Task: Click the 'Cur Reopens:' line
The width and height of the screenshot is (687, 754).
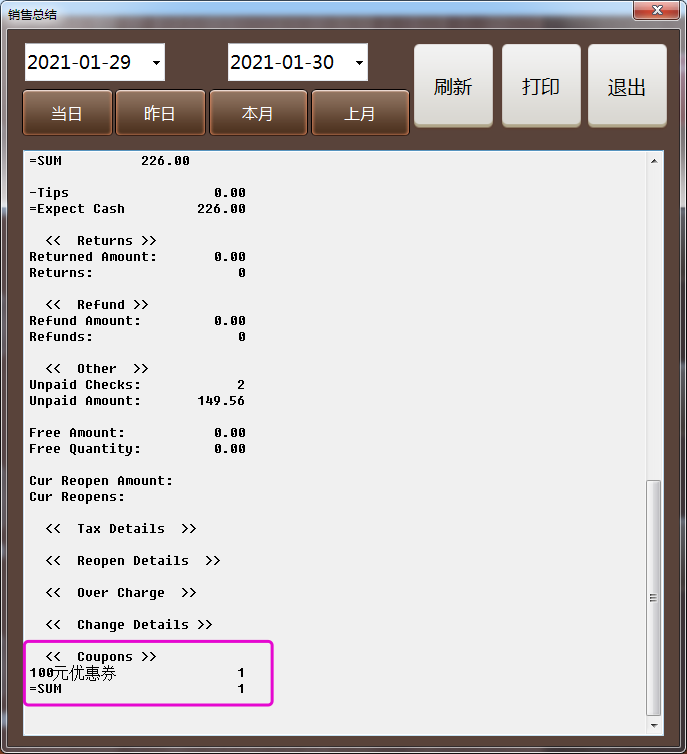Action: pyautogui.click(x=77, y=497)
